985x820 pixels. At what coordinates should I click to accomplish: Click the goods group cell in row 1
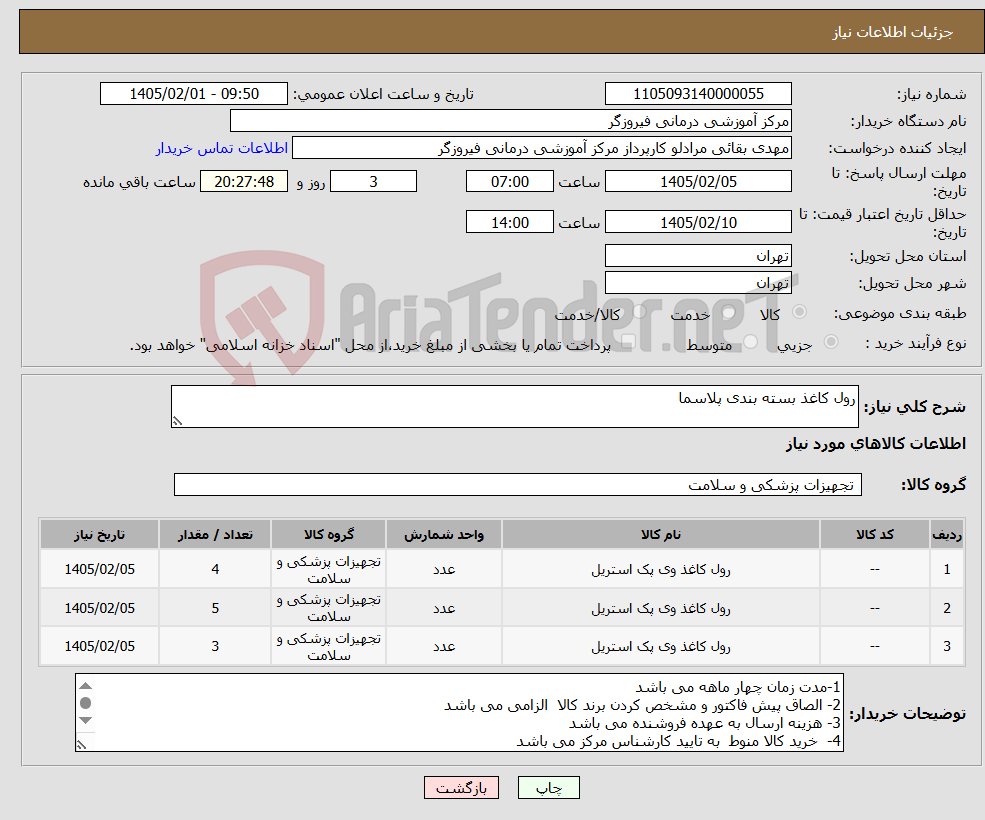(329, 569)
